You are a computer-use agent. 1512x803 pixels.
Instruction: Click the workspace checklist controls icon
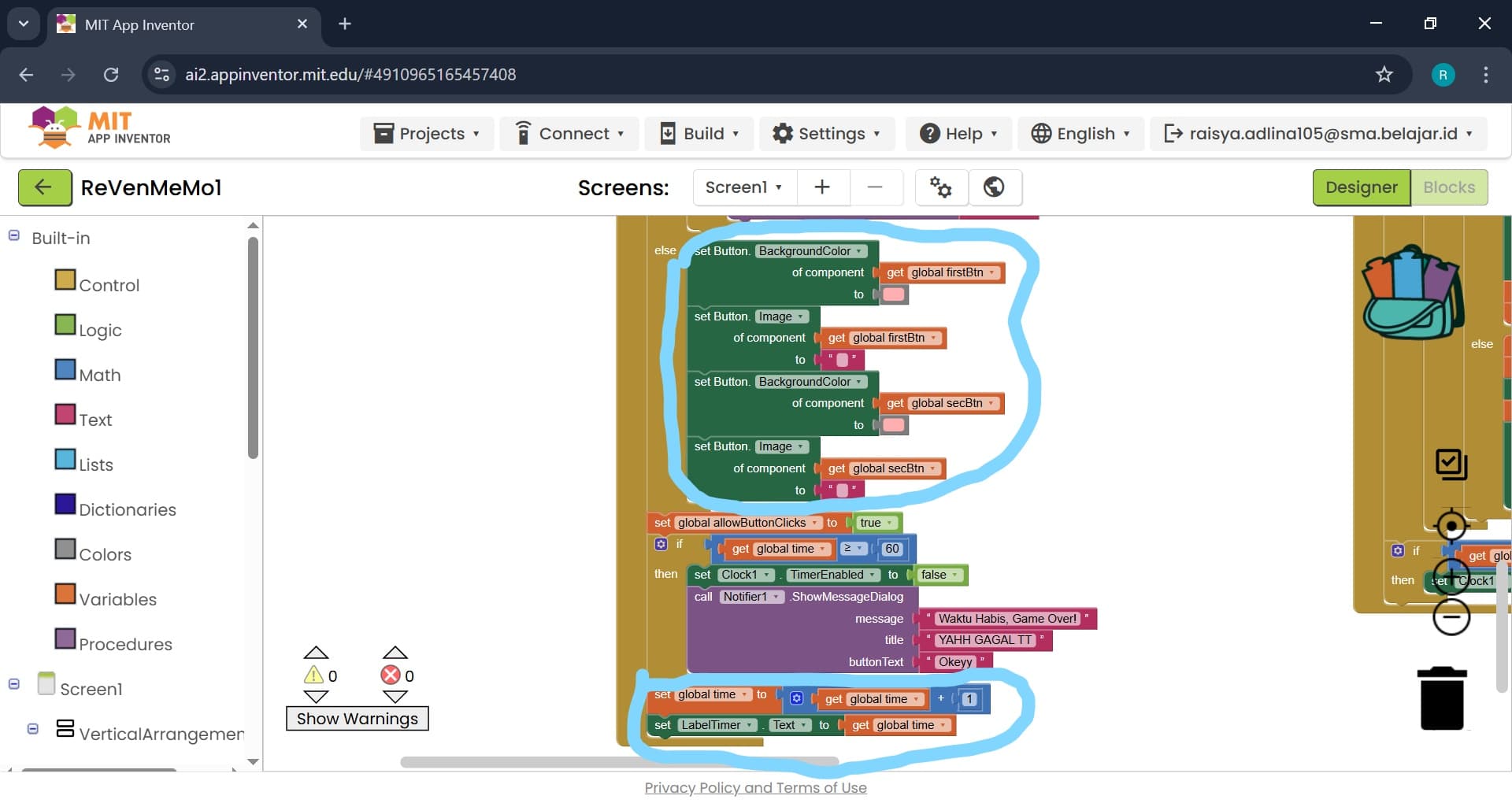1451,464
